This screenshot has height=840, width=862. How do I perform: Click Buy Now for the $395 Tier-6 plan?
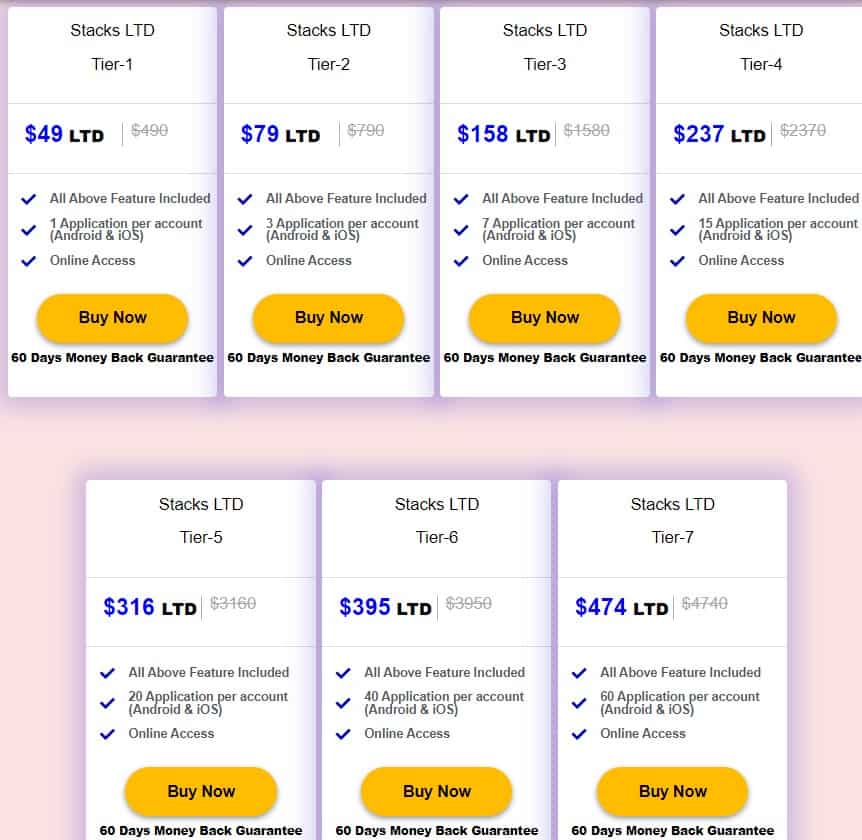point(436,791)
